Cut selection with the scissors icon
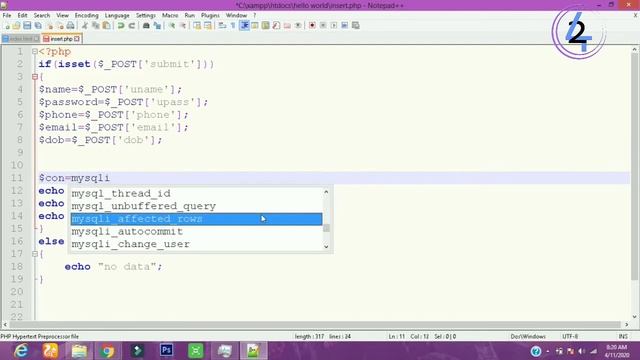 click(x=84, y=26)
